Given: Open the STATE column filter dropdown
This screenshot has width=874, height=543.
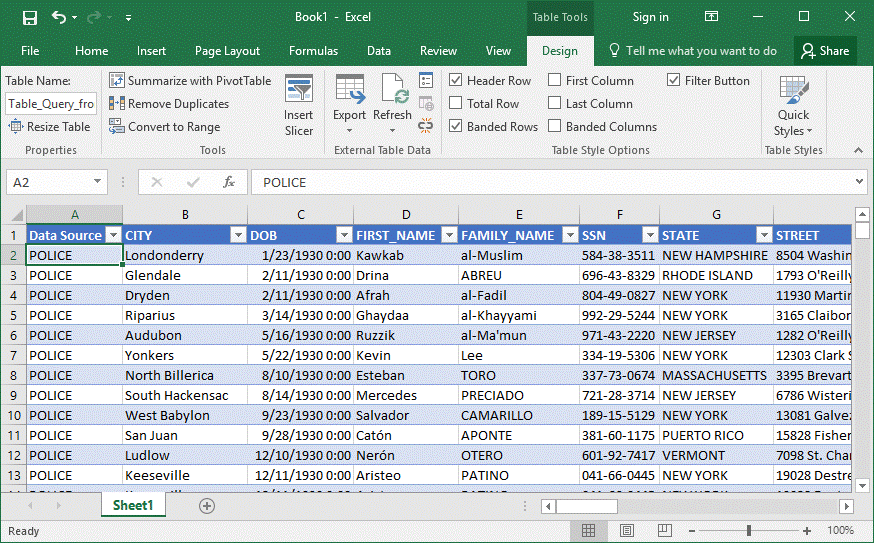Looking at the screenshot, I should (763, 235).
